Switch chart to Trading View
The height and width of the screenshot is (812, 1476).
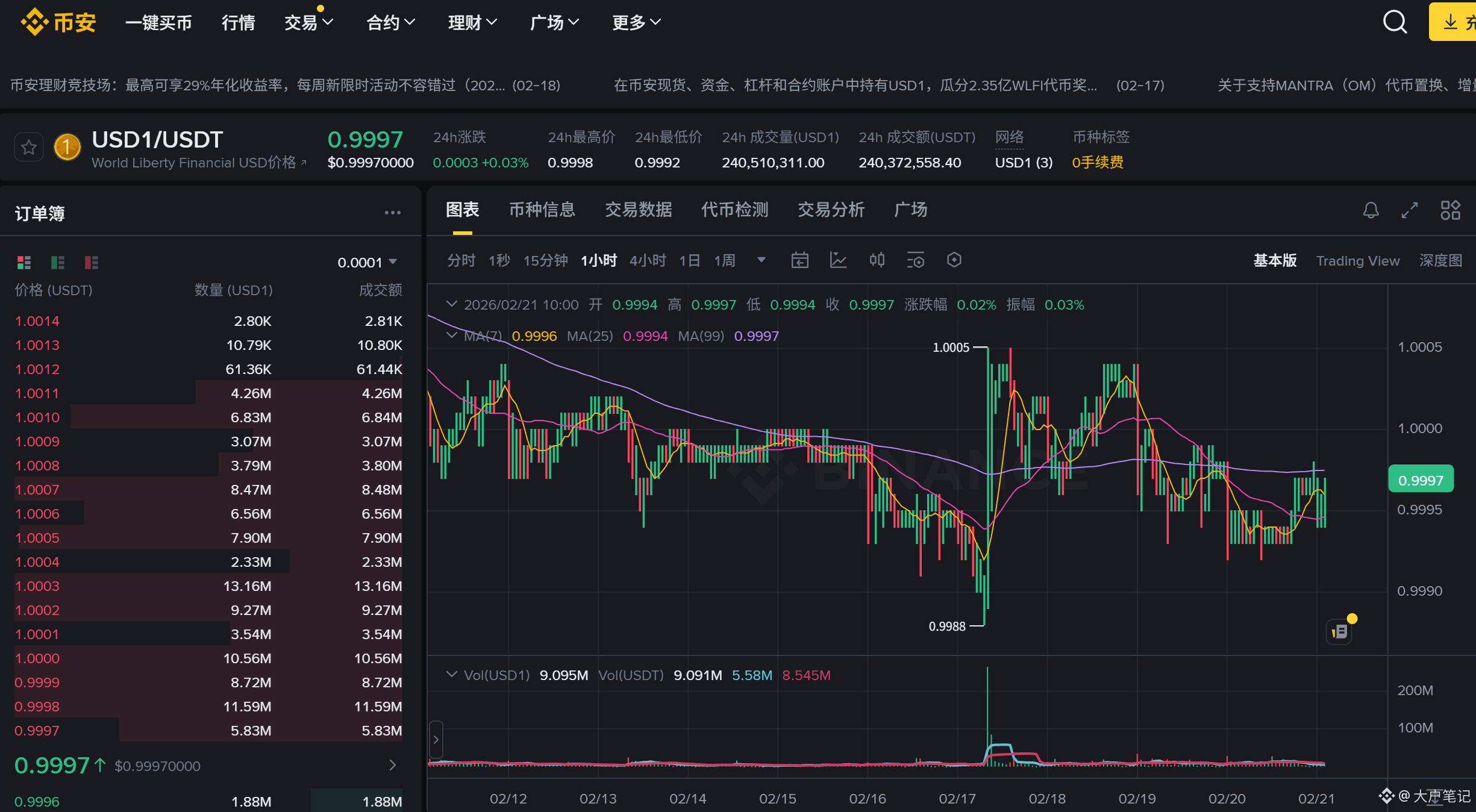pyautogui.click(x=1357, y=261)
